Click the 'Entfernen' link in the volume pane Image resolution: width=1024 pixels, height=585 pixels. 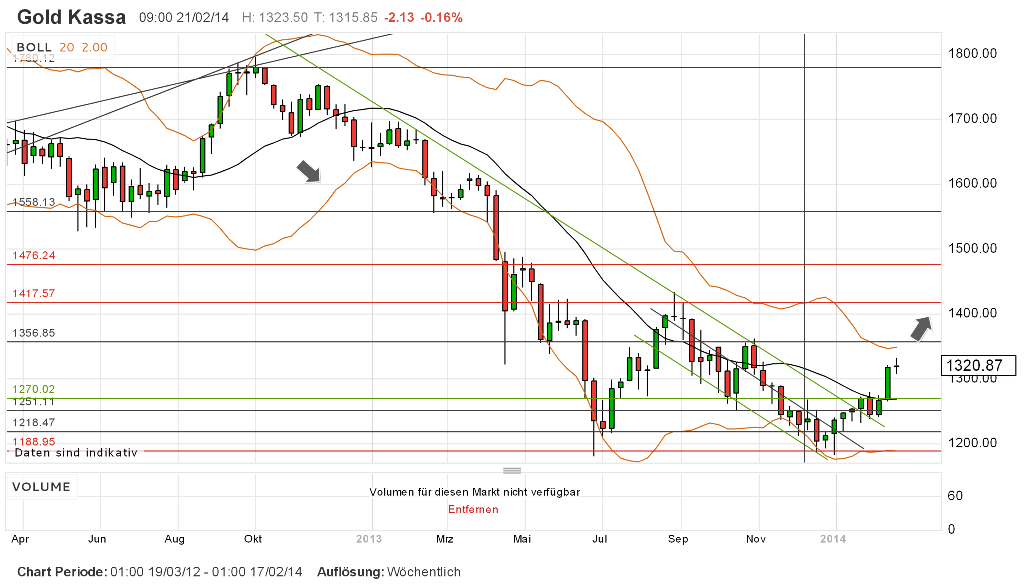coord(474,508)
